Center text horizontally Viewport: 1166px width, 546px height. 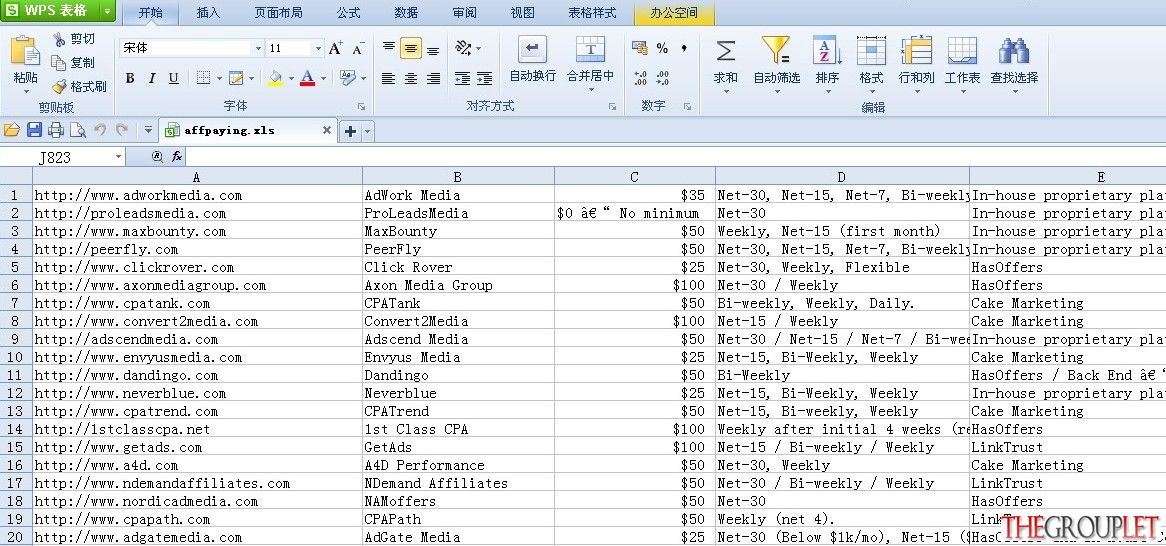[x=411, y=78]
